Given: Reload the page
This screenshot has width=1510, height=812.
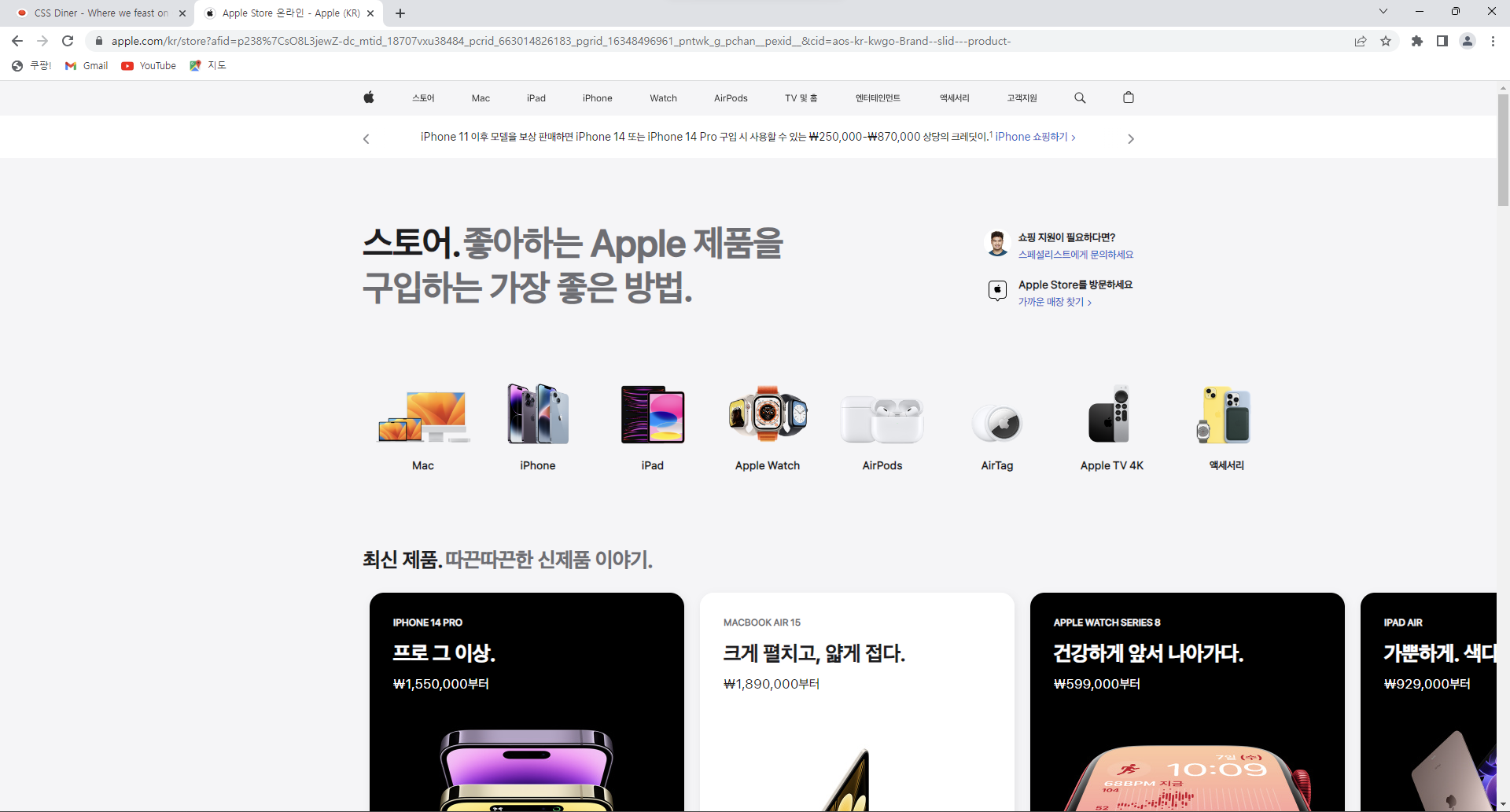Looking at the screenshot, I should [x=68, y=41].
